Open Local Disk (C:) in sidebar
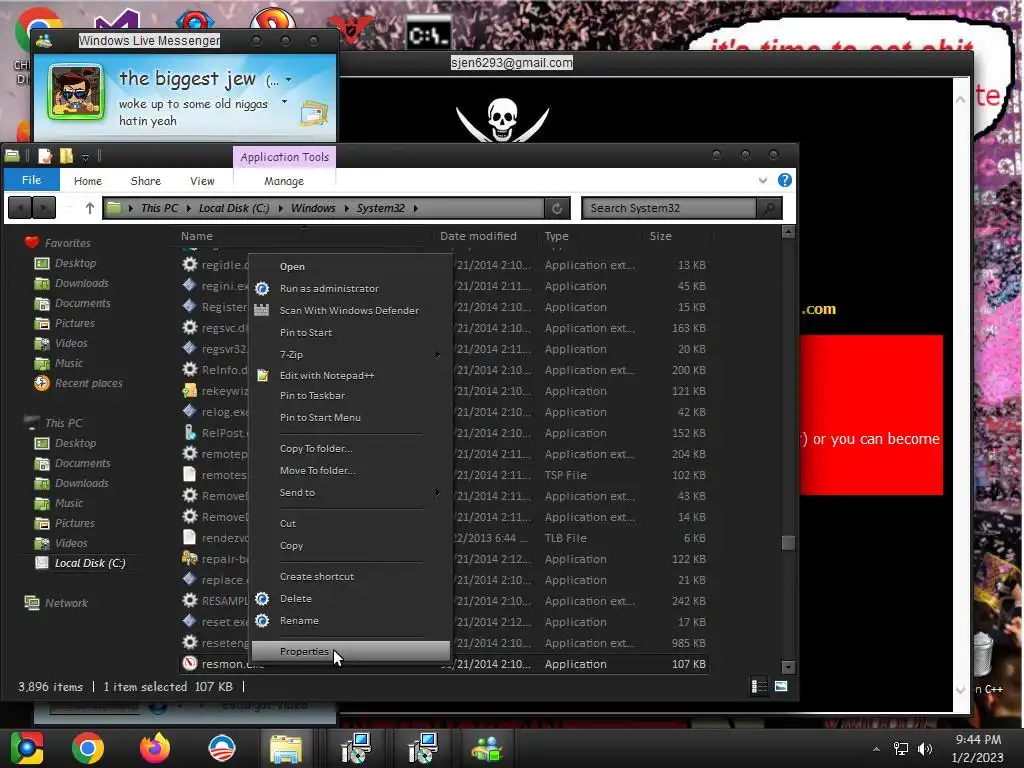 point(89,563)
